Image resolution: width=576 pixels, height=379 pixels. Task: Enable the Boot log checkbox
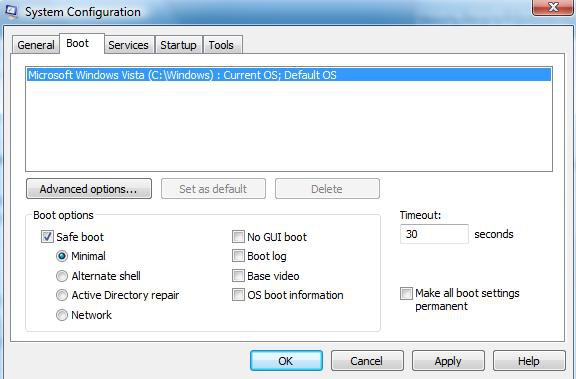[238, 256]
